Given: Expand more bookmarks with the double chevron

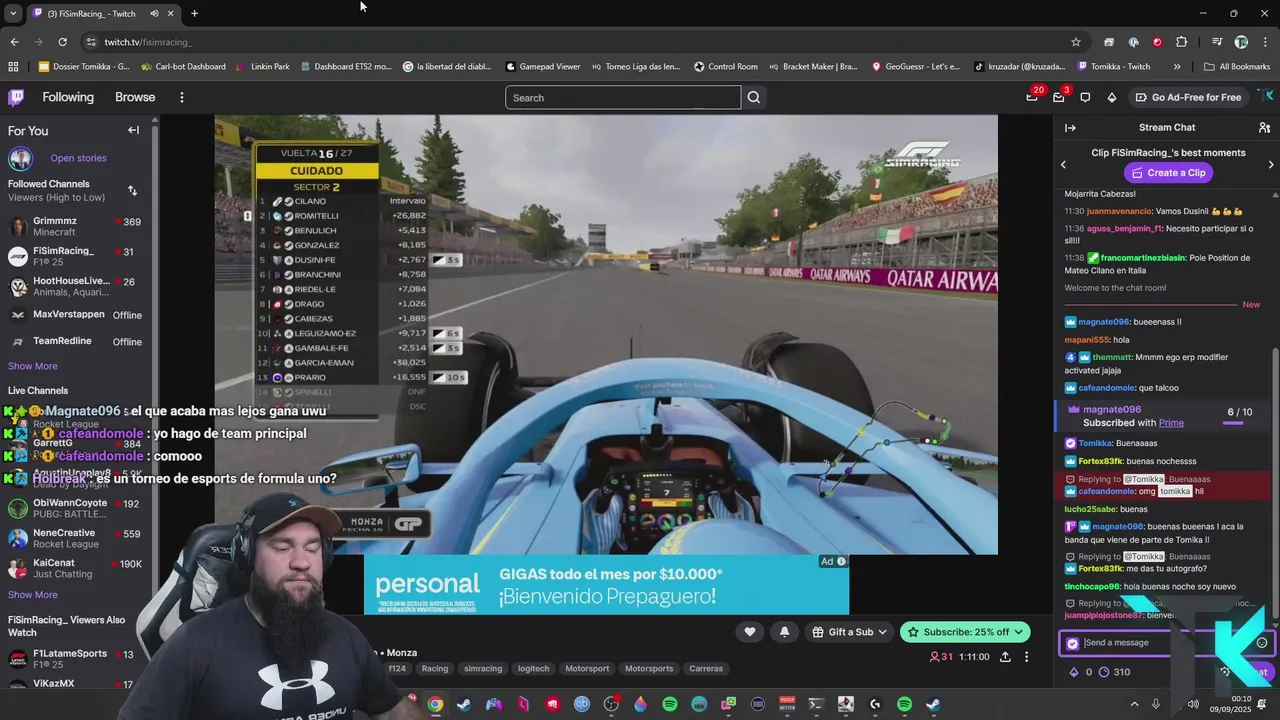Looking at the screenshot, I should pyautogui.click(x=1177, y=67).
